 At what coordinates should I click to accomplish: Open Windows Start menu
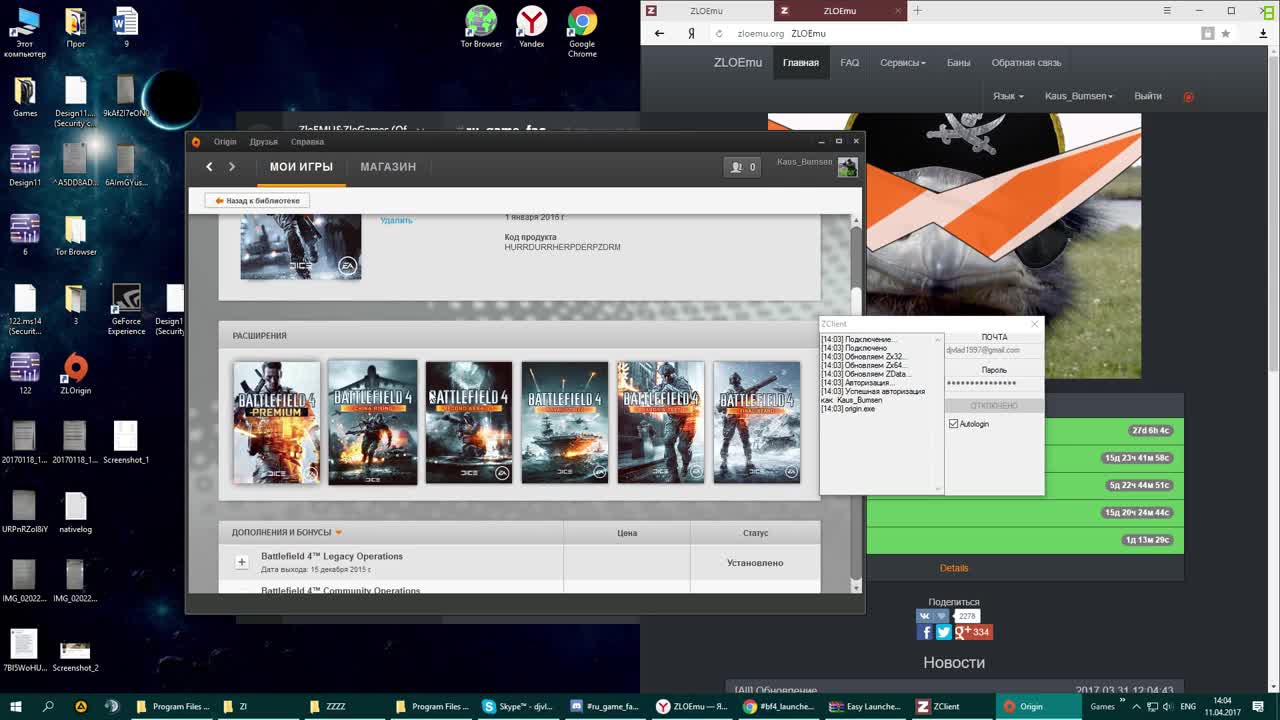(x=16, y=706)
